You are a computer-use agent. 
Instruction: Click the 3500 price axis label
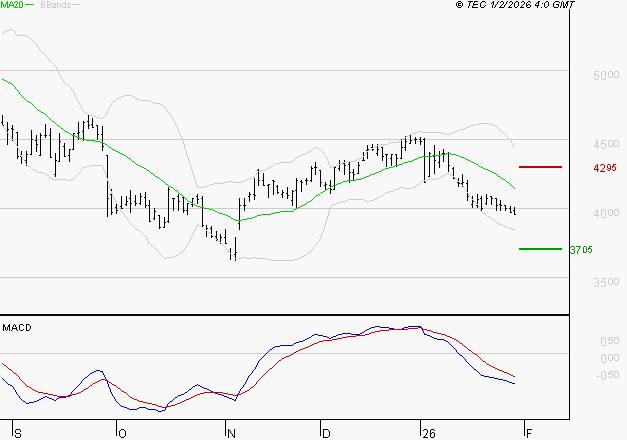[x=606, y=282]
